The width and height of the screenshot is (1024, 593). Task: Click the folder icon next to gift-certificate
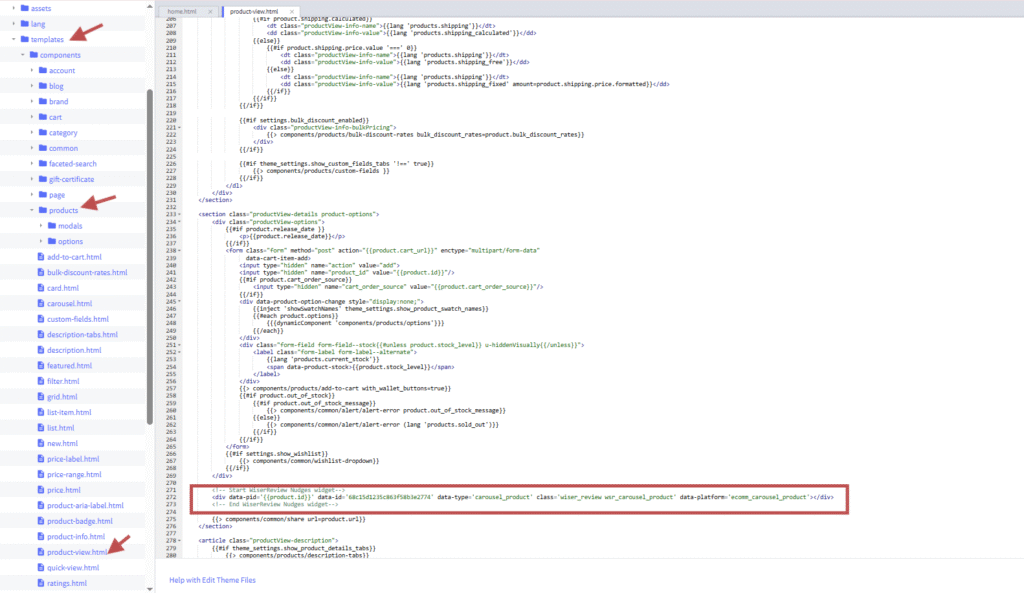point(41,179)
